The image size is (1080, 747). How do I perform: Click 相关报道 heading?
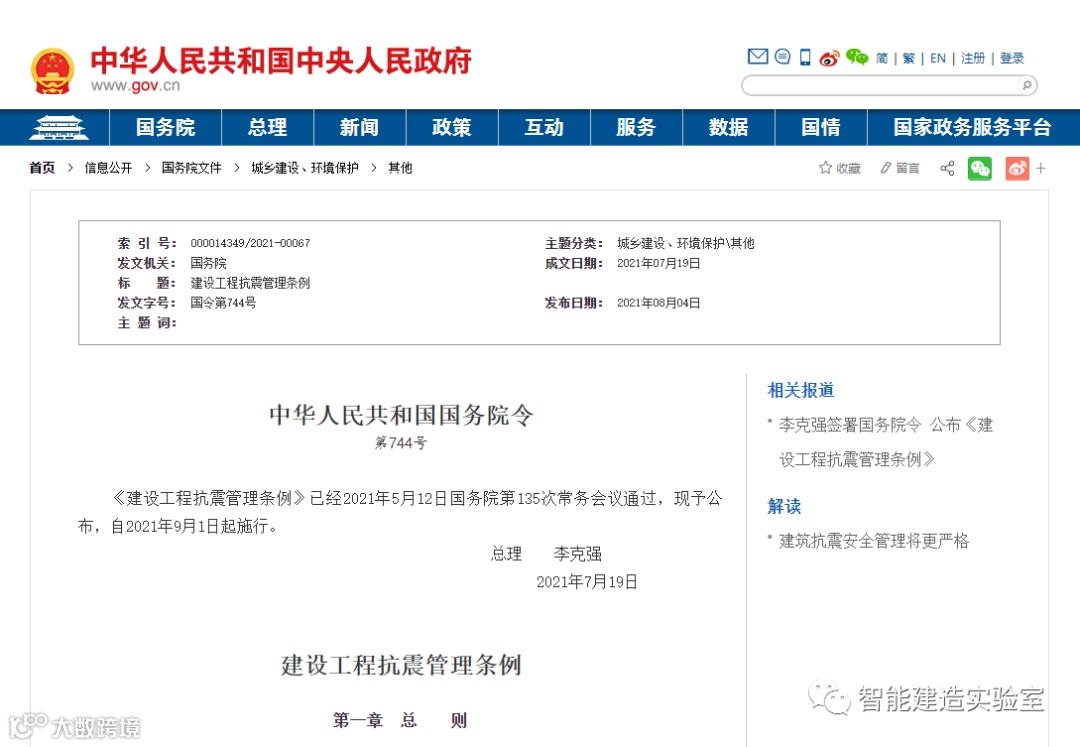coord(800,390)
